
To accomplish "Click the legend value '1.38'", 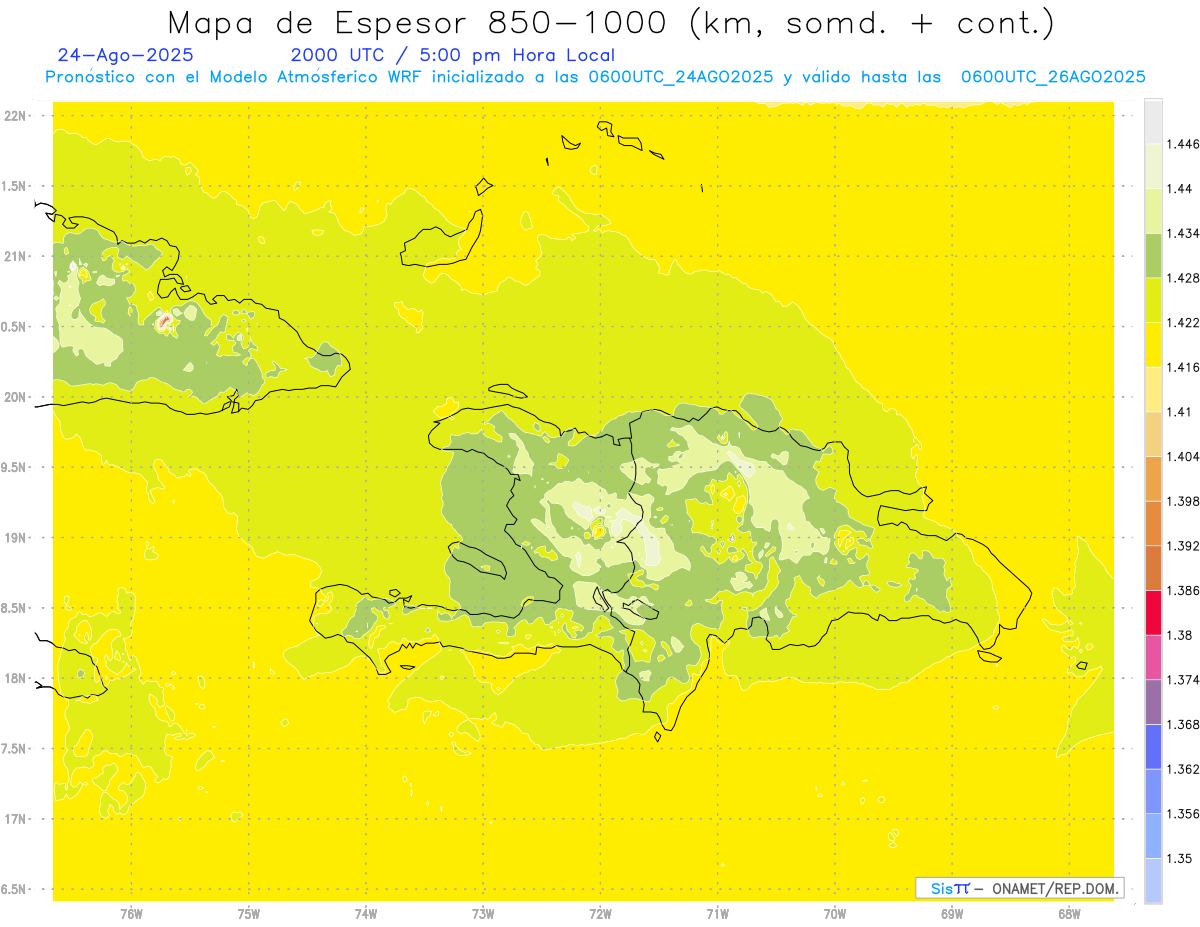I will (1179, 635).
